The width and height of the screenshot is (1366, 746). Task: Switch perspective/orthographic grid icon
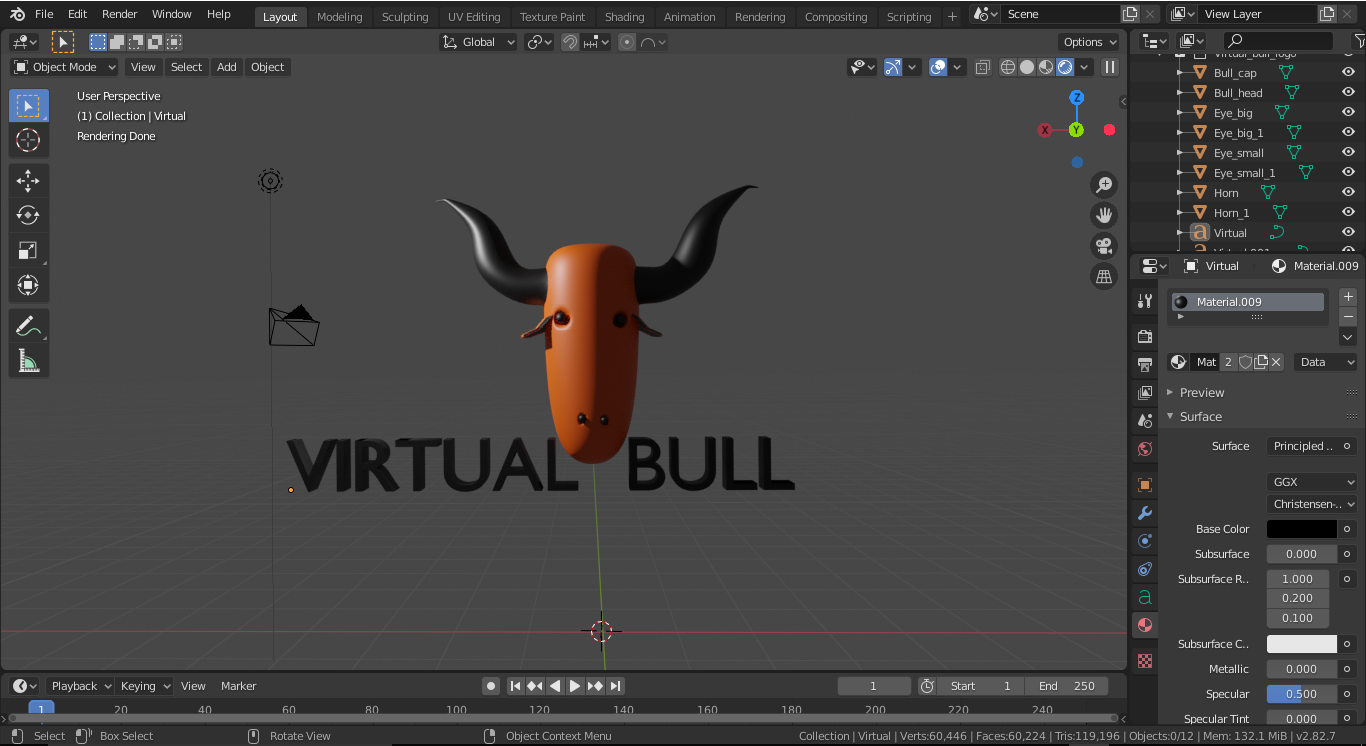pos(1104,277)
